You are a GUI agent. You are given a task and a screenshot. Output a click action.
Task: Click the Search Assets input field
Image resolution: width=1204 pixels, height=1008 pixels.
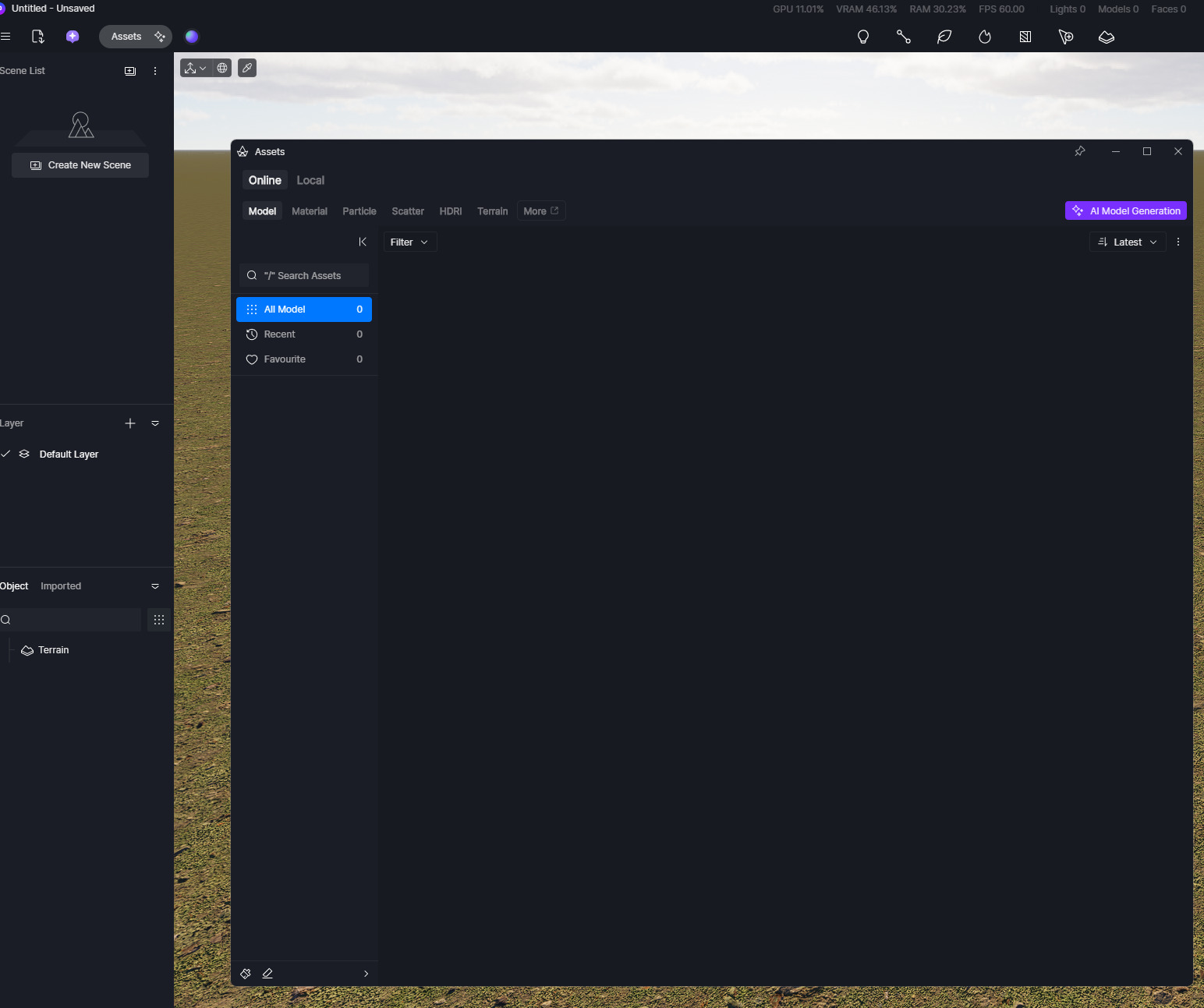[x=304, y=275]
